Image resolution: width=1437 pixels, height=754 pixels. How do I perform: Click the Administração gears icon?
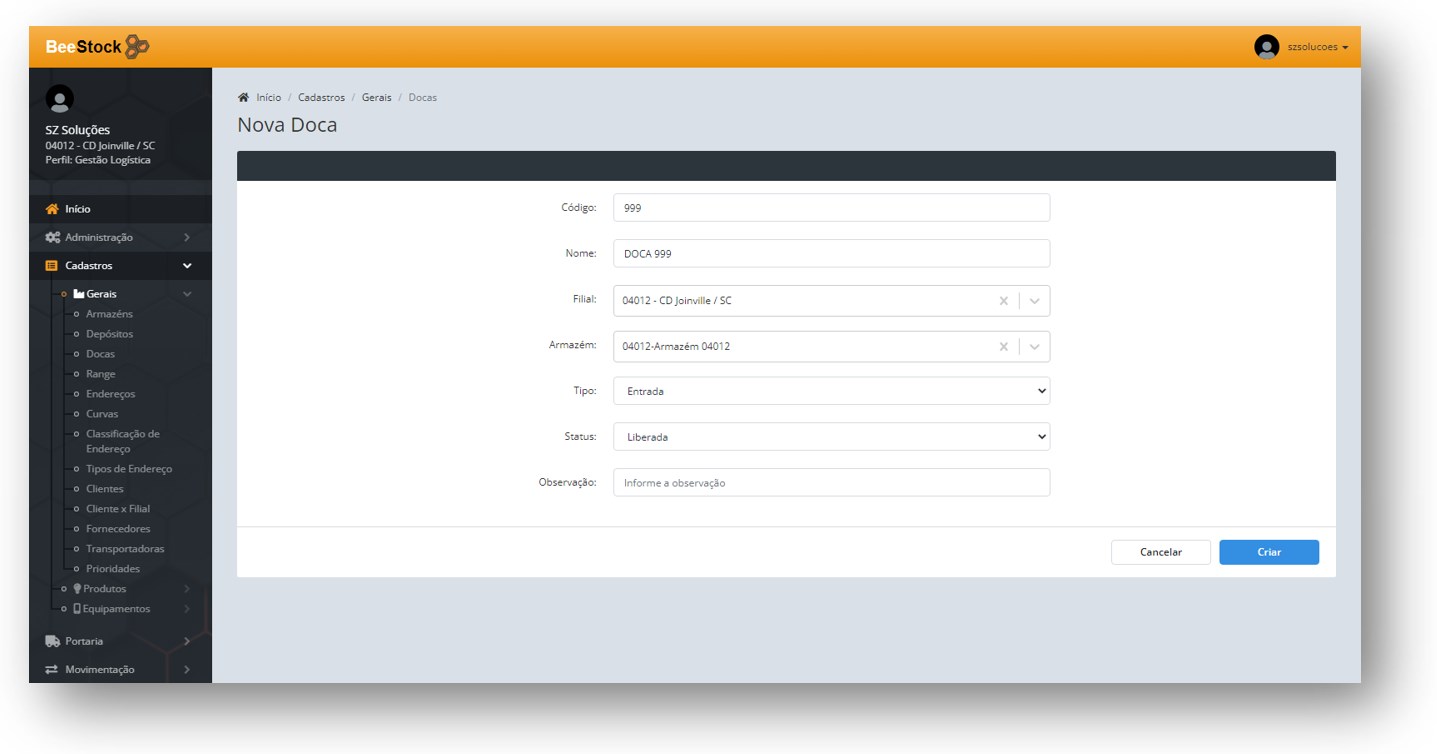click(53, 238)
